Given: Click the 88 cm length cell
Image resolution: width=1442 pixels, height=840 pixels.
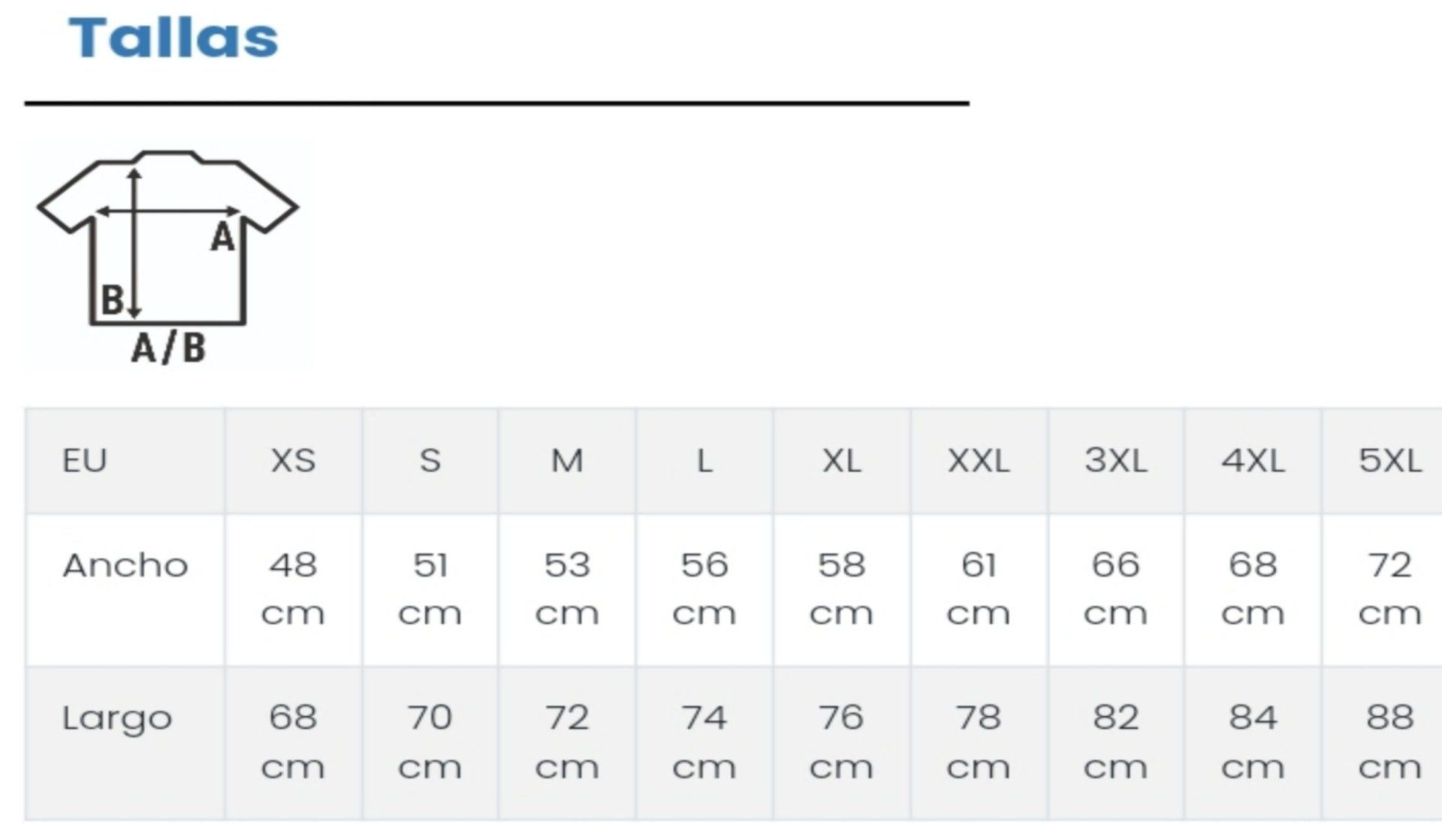Looking at the screenshot, I should pyautogui.click(x=1389, y=742).
